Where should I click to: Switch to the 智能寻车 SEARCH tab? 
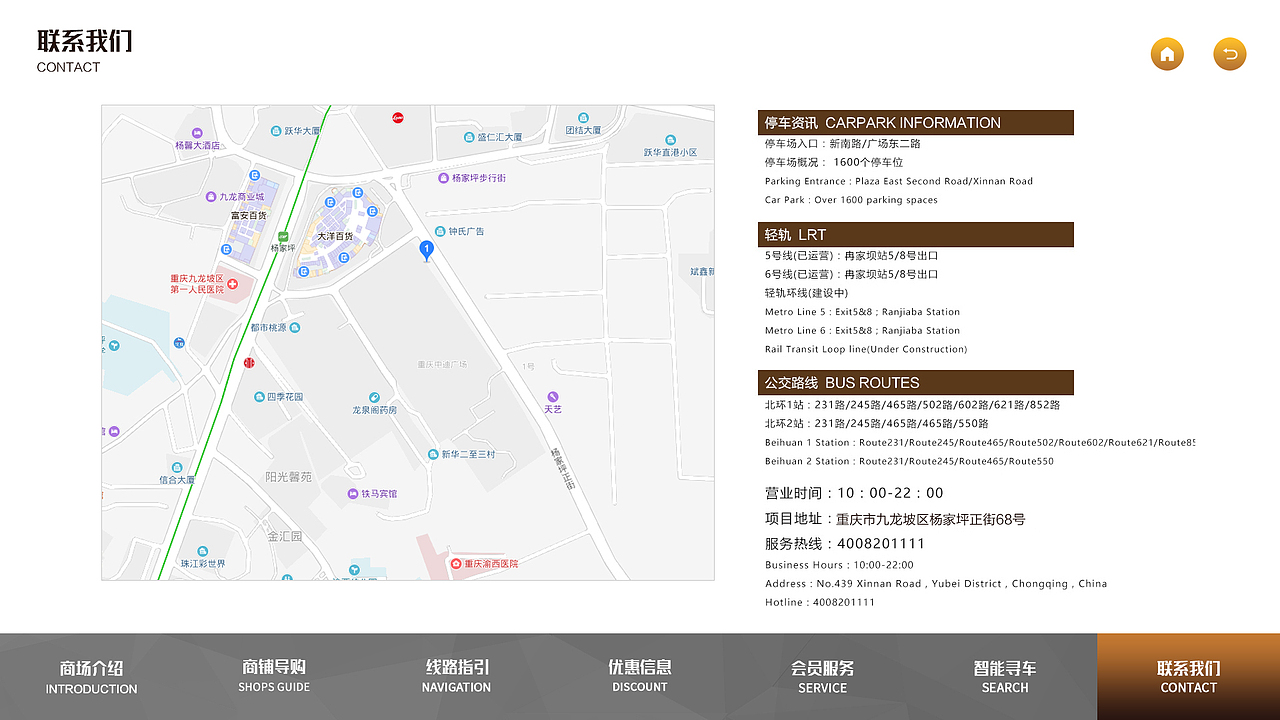point(1004,675)
